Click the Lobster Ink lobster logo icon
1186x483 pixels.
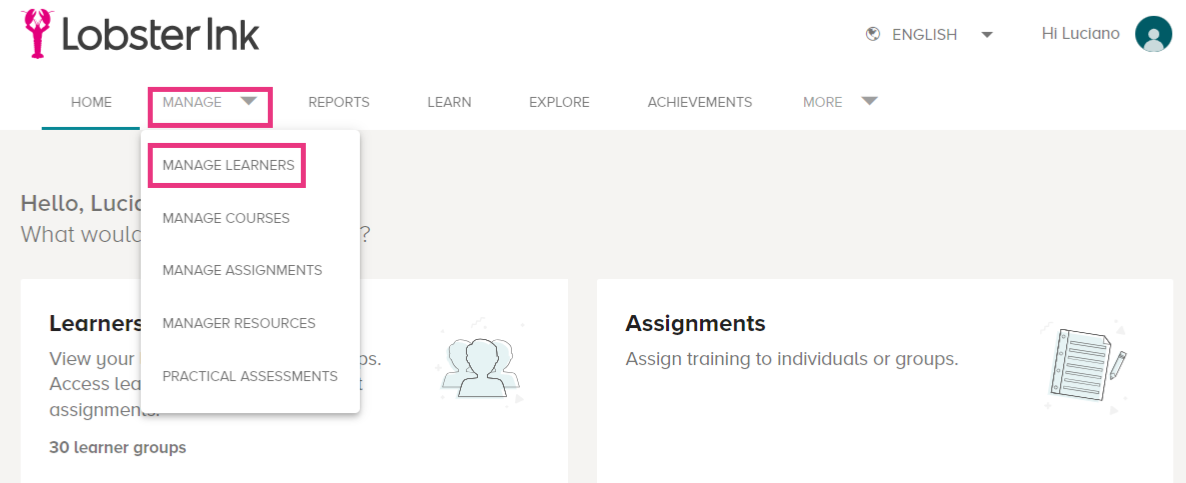(35, 33)
